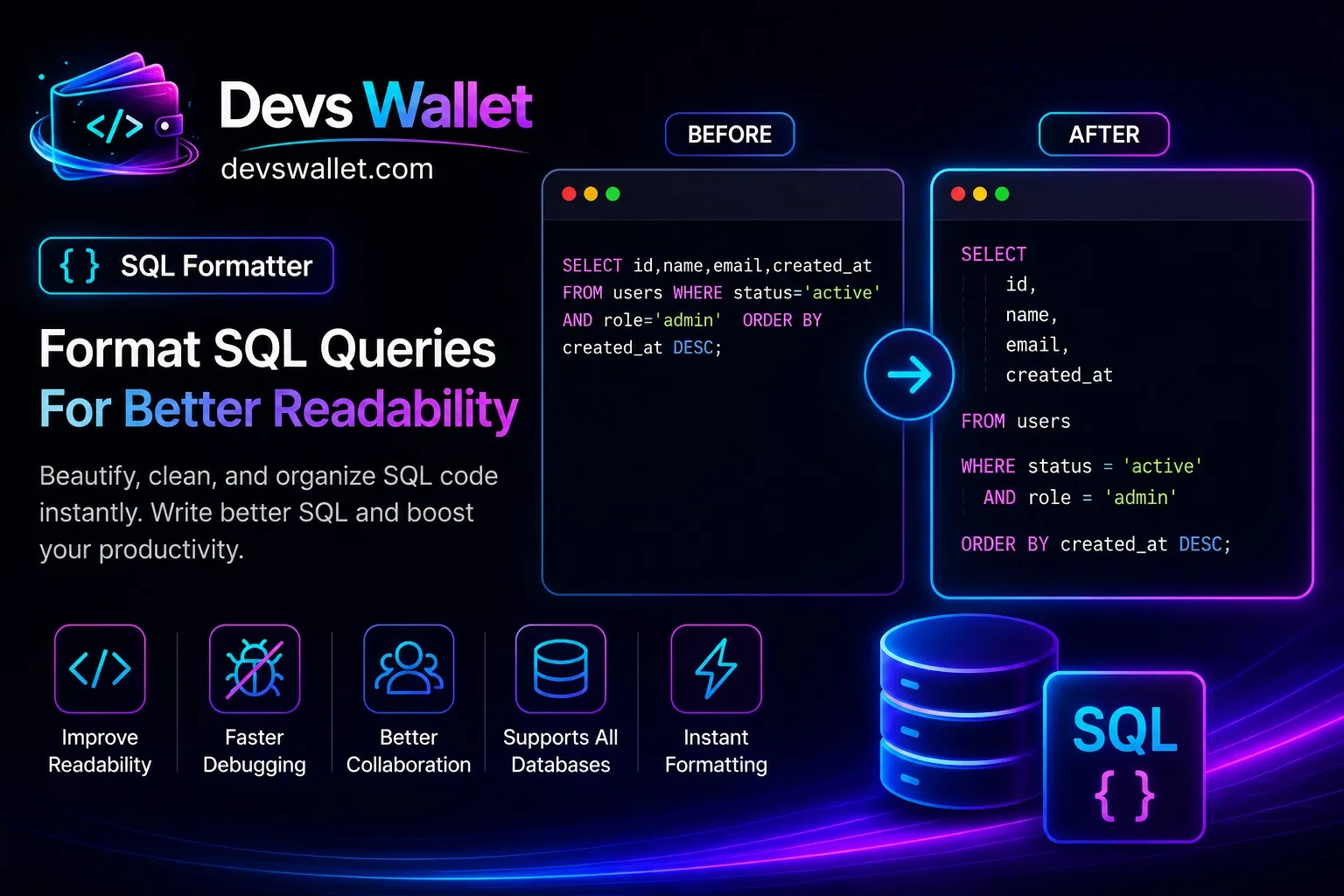The height and width of the screenshot is (896, 1344).
Task: Click 'Improve Readability' label
Action: (100, 751)
